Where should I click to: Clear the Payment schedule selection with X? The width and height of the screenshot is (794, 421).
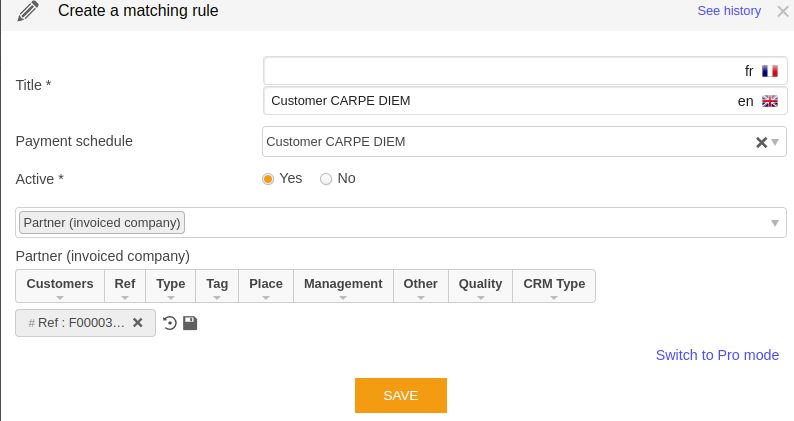[x=761, y=142]
